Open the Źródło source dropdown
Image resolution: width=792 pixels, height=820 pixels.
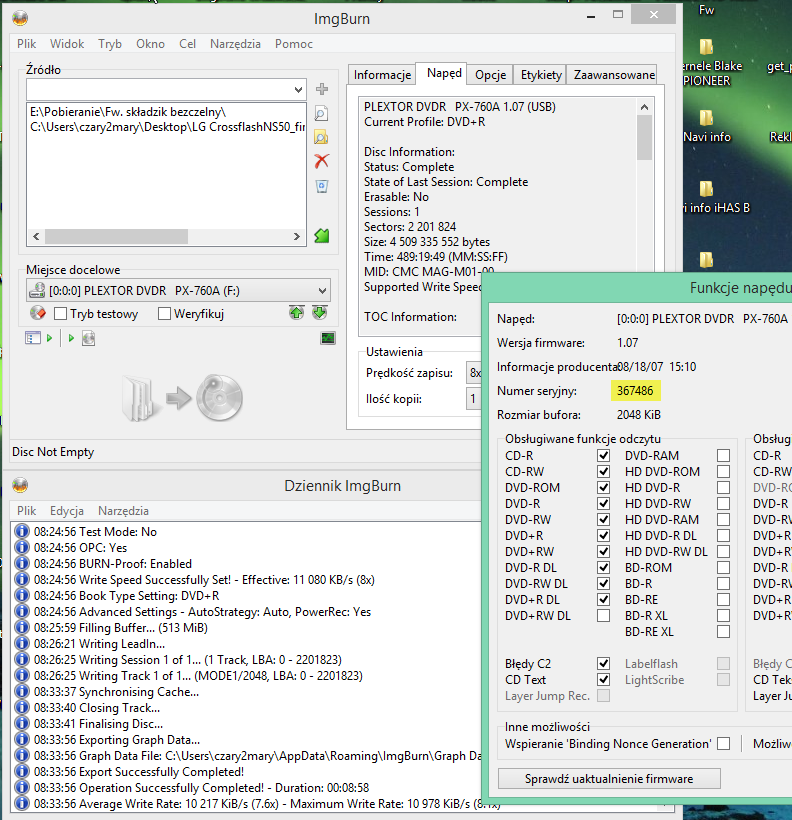298,89
